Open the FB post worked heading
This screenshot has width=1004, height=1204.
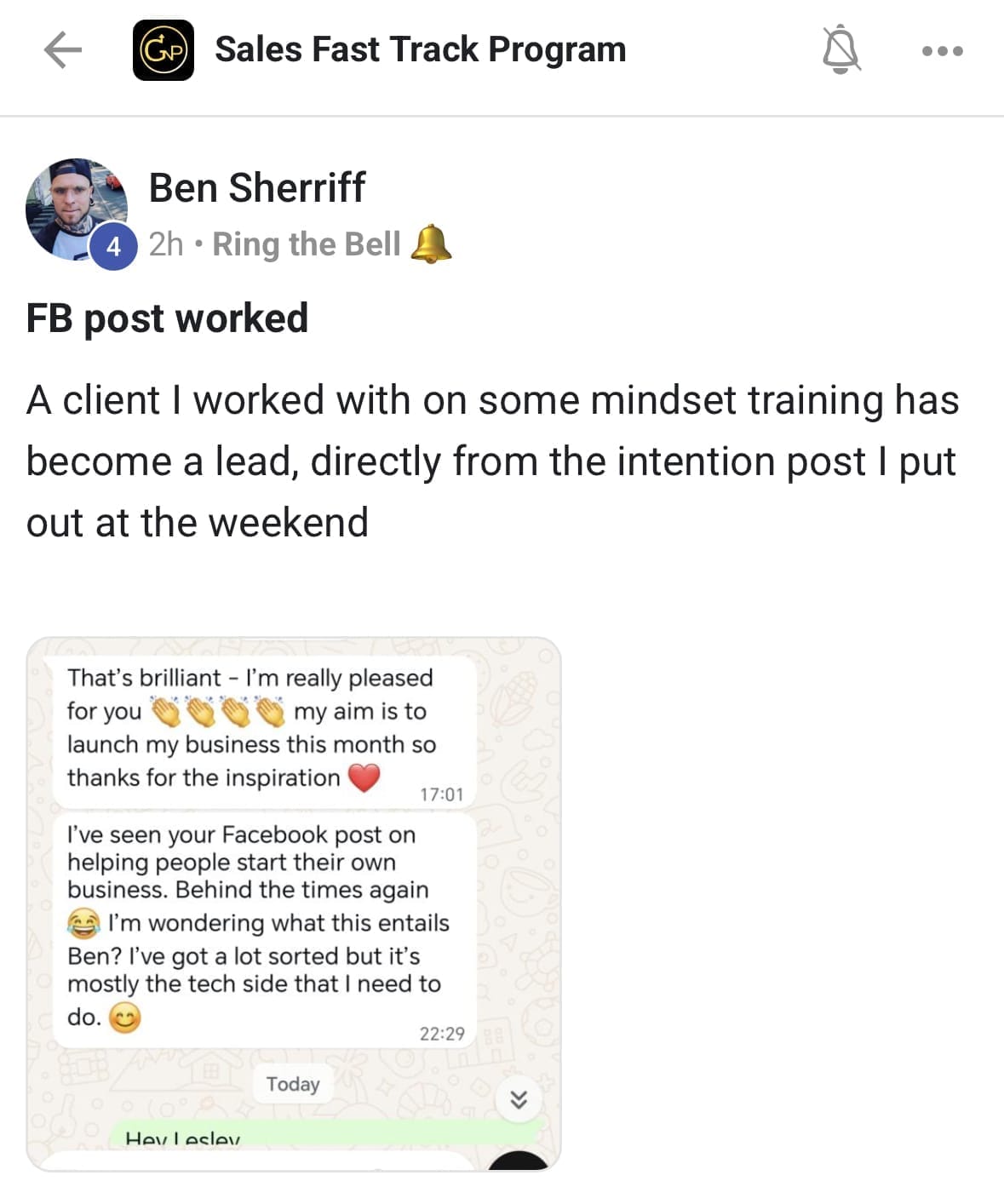pyautogui.click(x=167, y=318)
